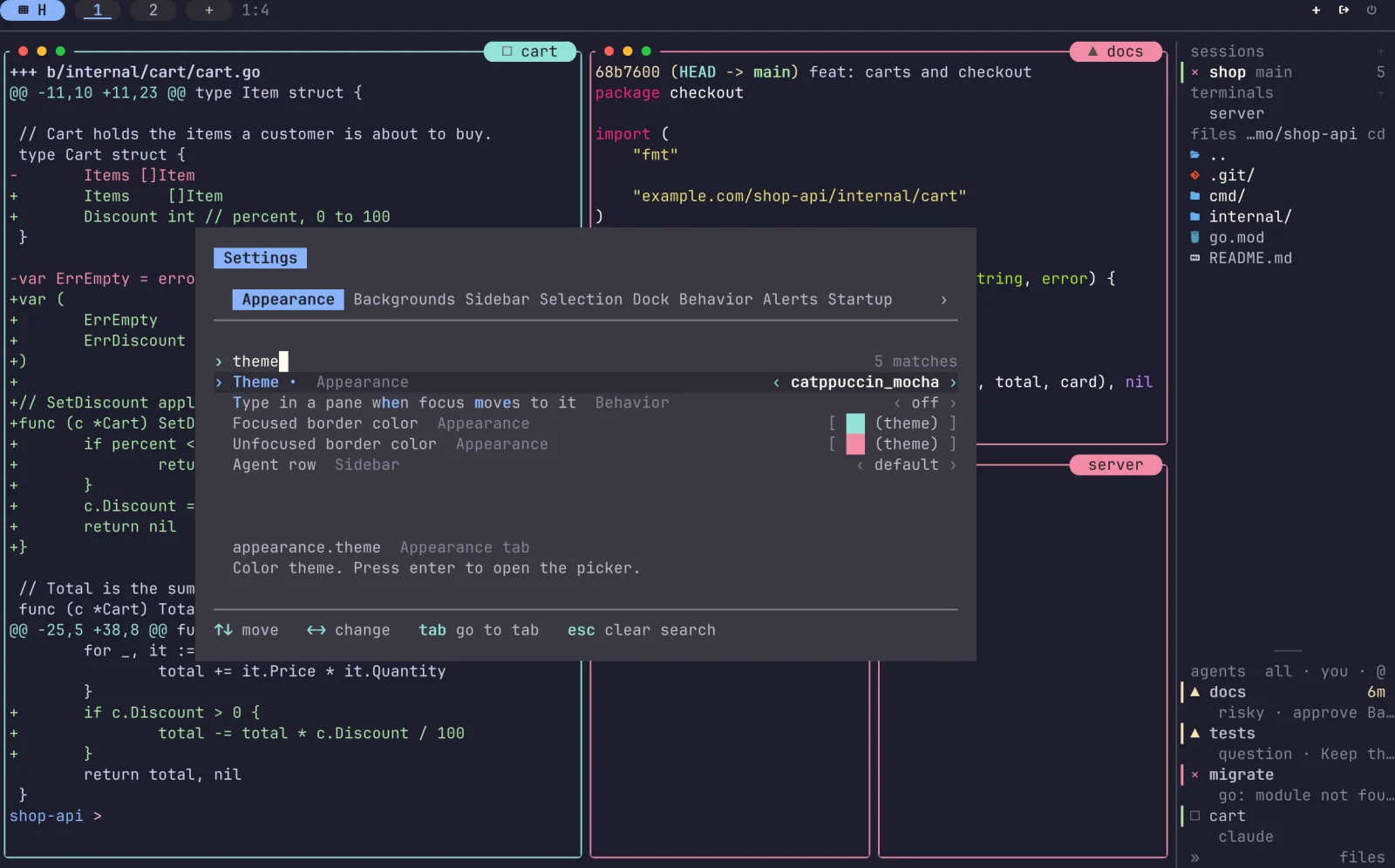Open the .git/ folder icon

coord(1194,175)
